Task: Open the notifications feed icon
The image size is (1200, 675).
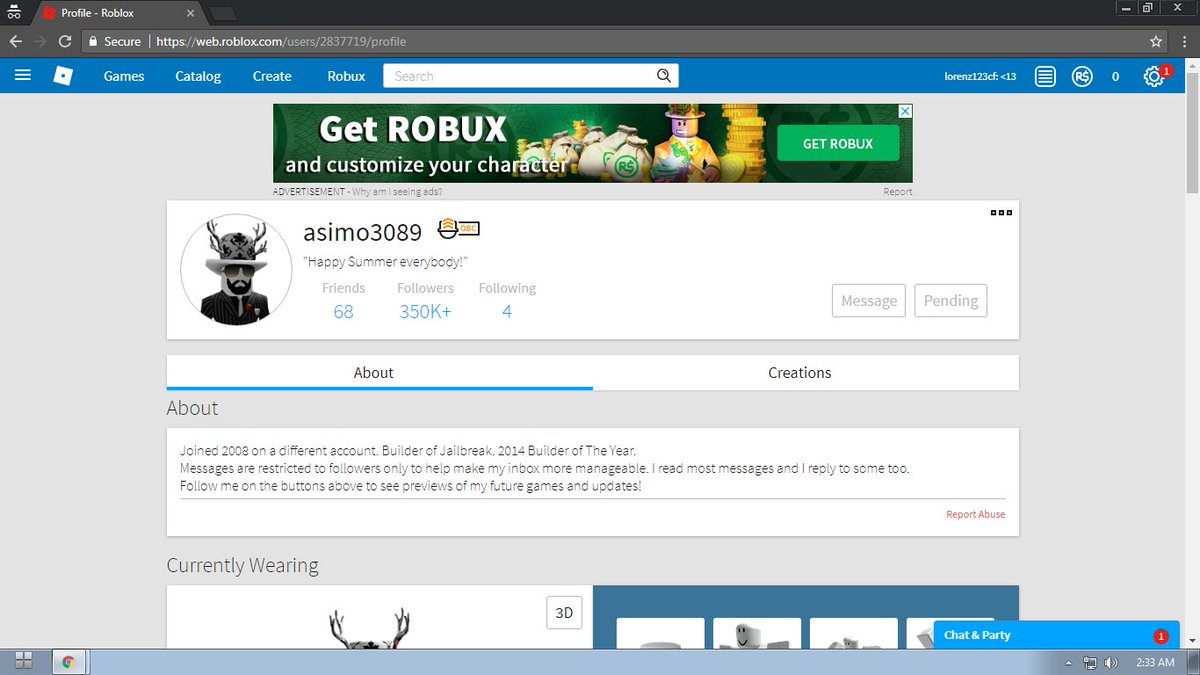Action: pyautogui.click(x=1045, y=76)
